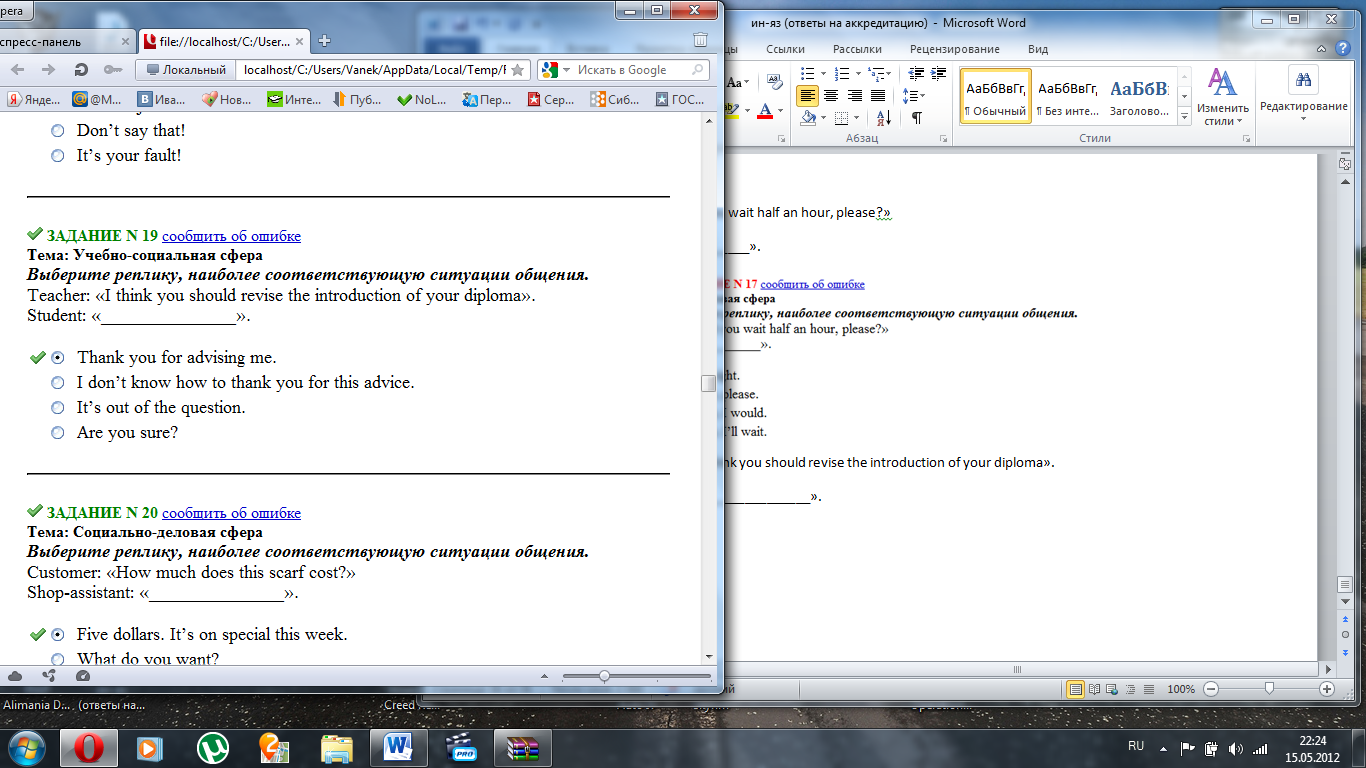This screenshot has height=768, width=1366.
Task: Open a new tab in Opera
Action: click(x=324, y=41)
